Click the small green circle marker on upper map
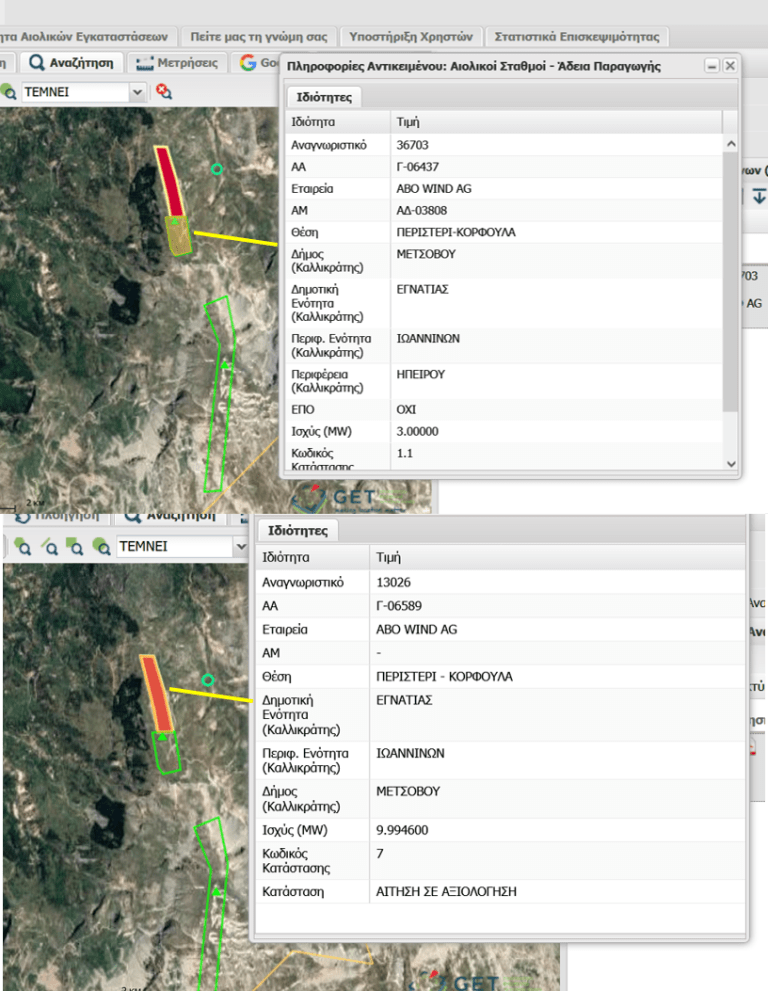 click(216, 170)
